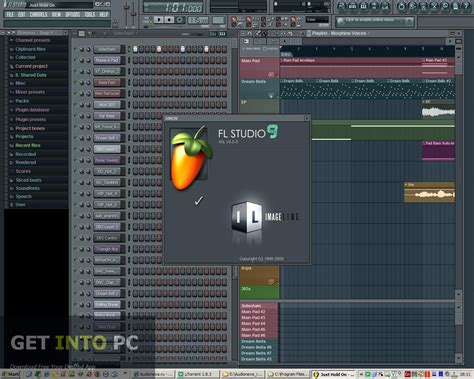Screen dimensions: 474x379
Task: Click the Stop button in transport
Action: [169, 20]
